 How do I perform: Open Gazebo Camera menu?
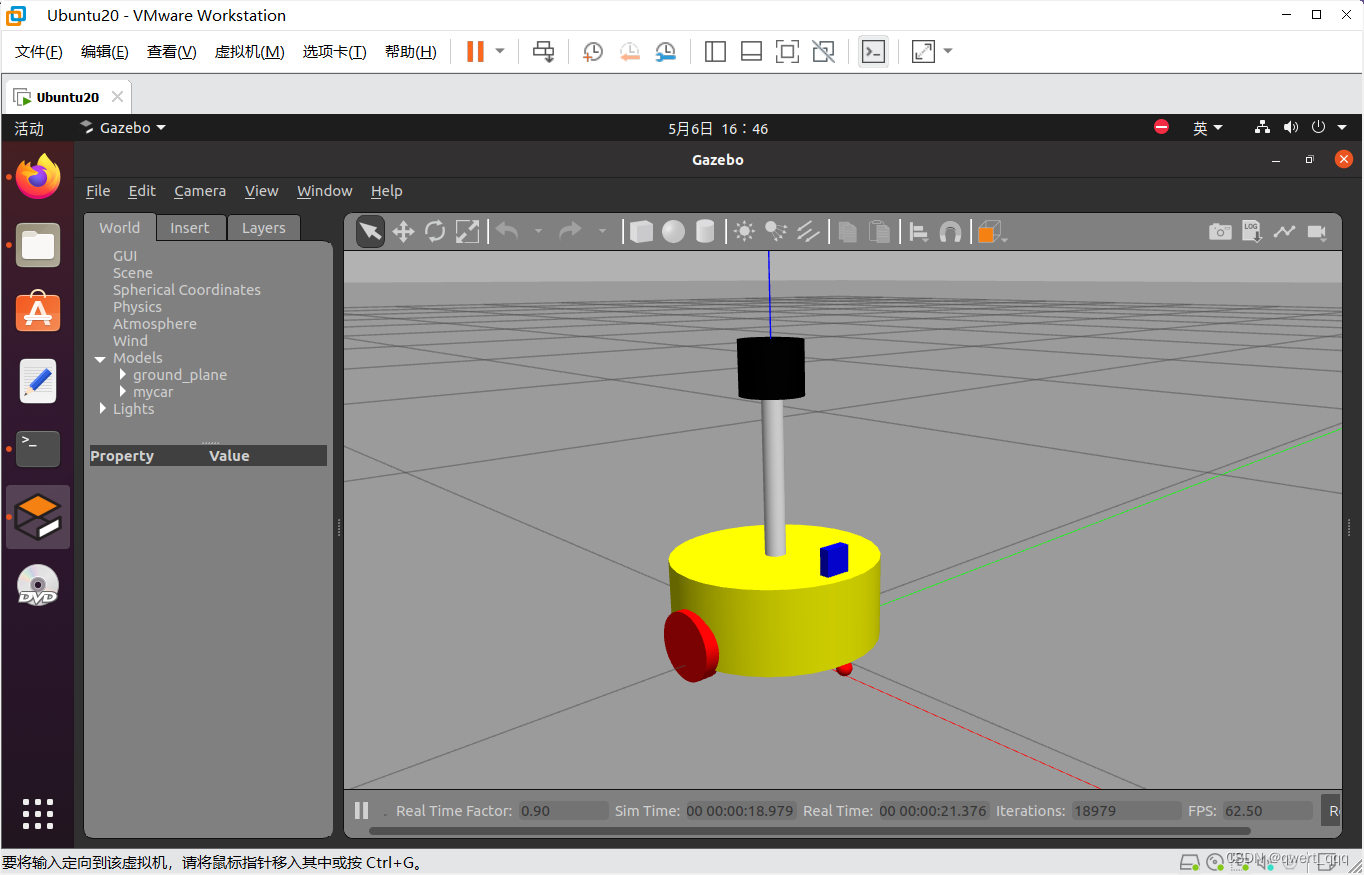[x=200, y=191]
